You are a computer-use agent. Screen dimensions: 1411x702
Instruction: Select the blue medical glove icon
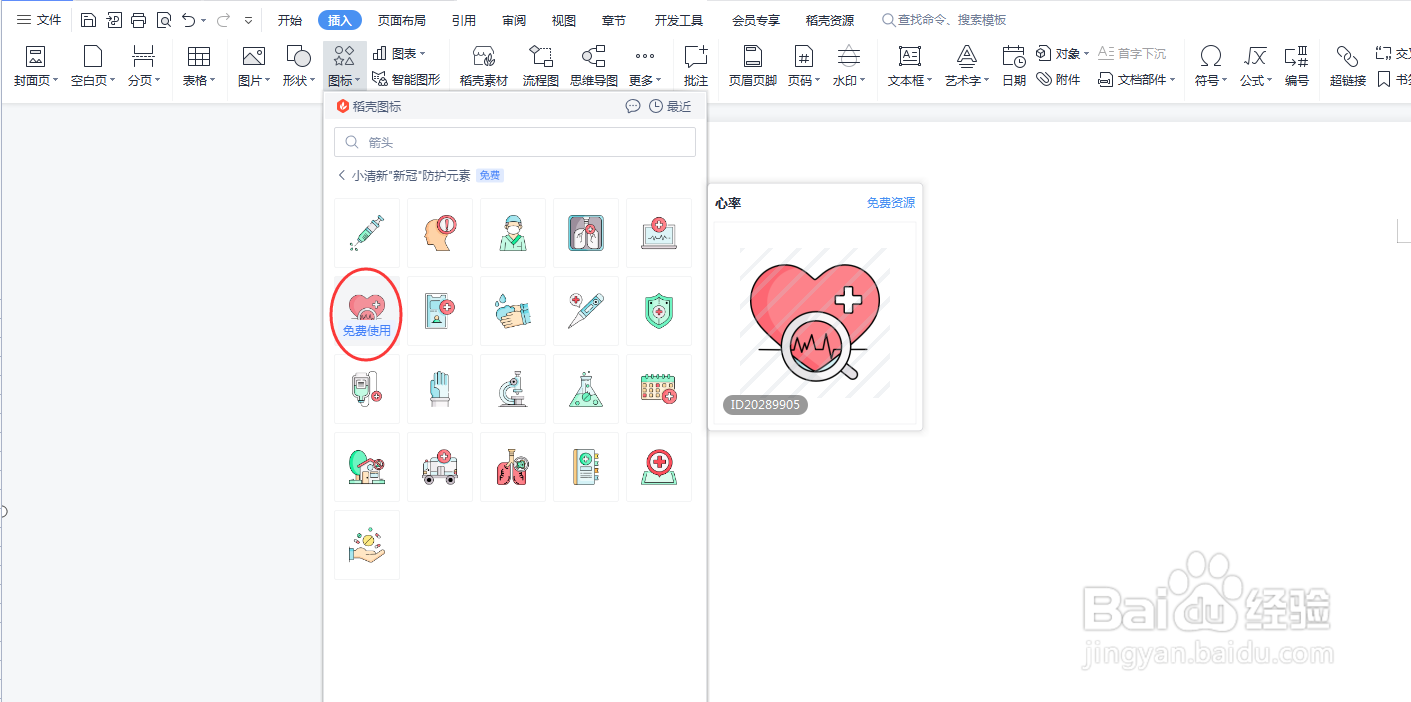(x=440, y=389)
